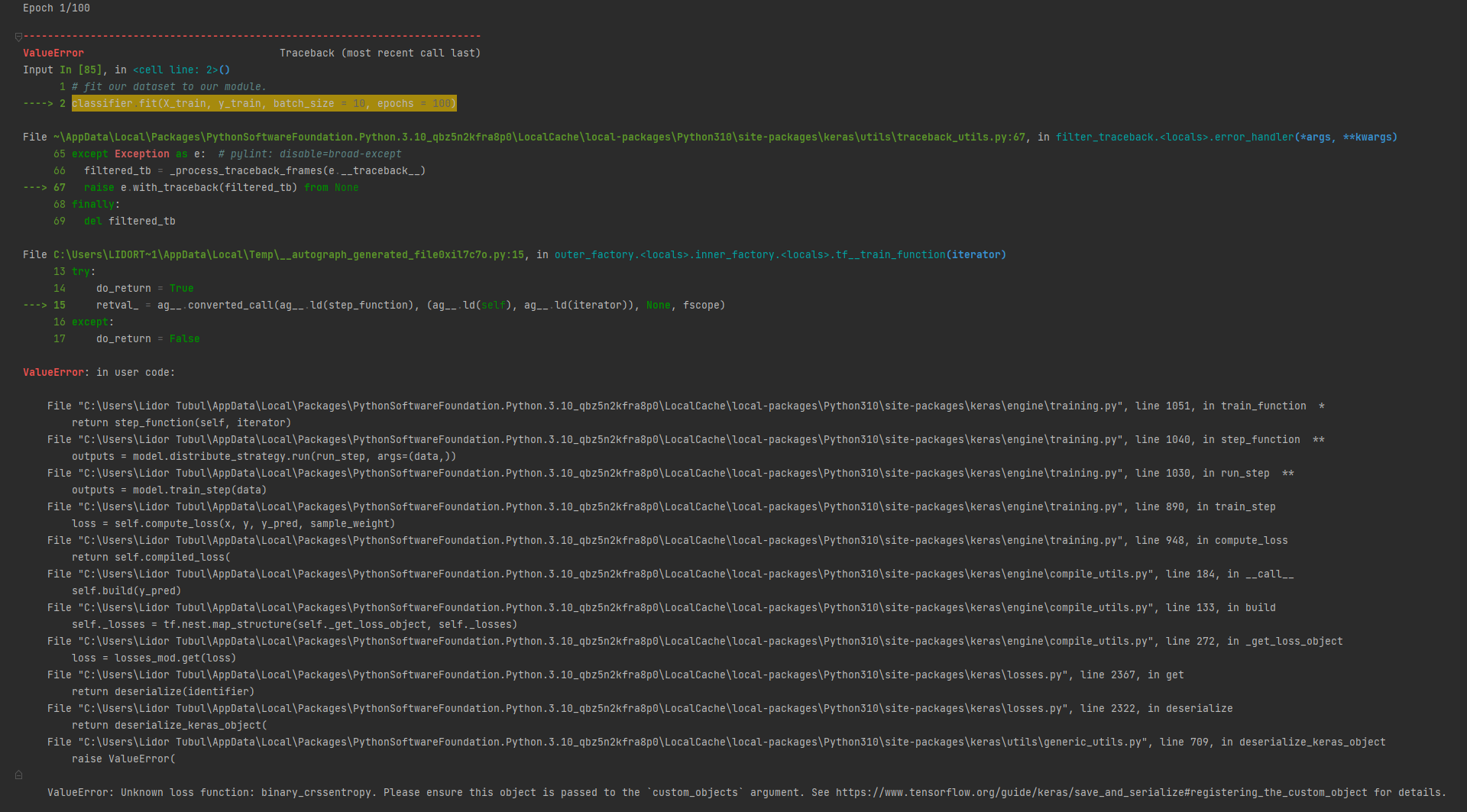This screenshot has width=1467, height=812.
Task: Click the comment '# fit our dataset to our module.'
Action: [170, 86]
